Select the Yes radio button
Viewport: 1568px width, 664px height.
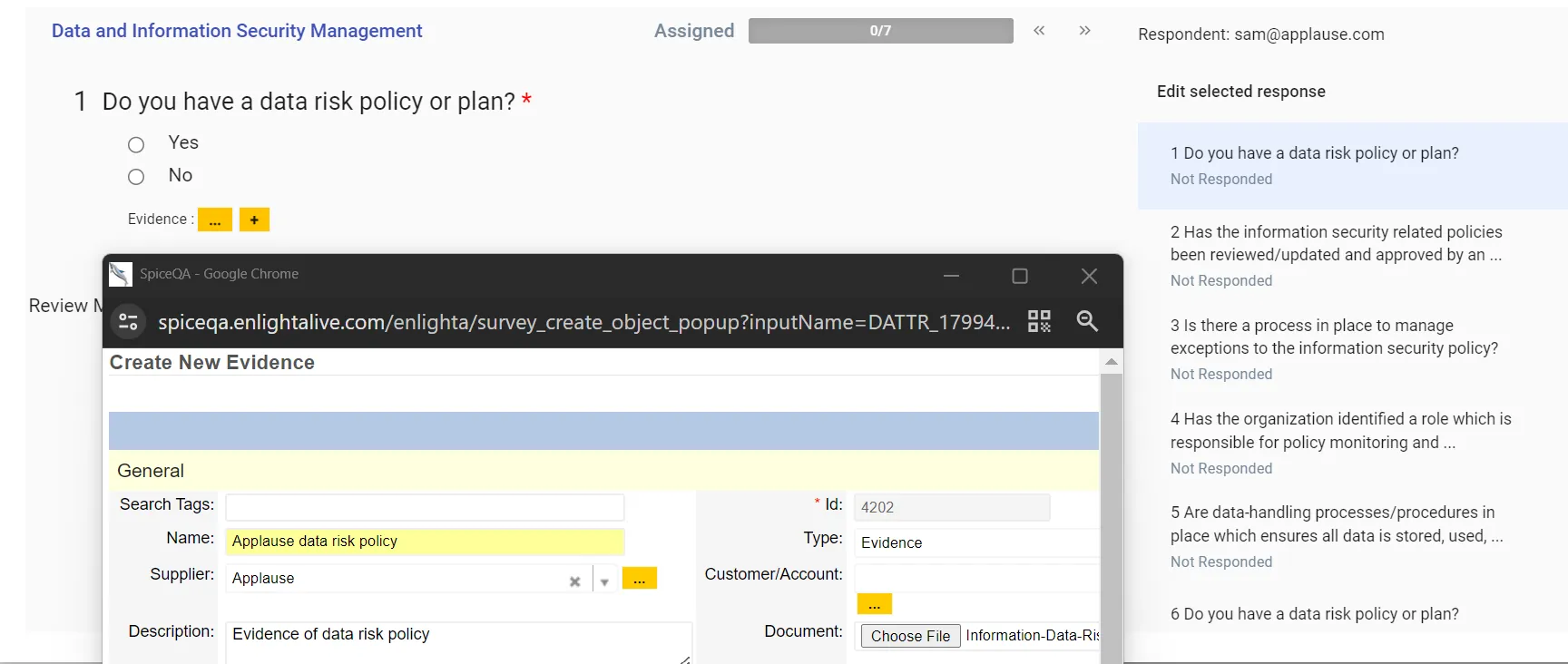(136, 144)
